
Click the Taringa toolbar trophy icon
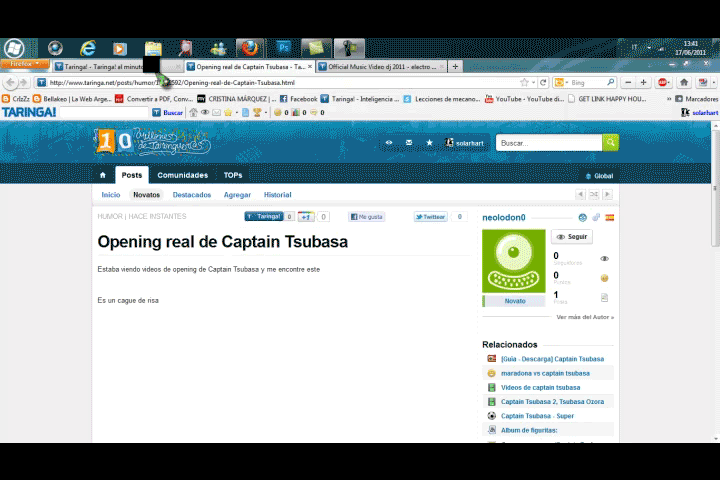tap(257, 113)
